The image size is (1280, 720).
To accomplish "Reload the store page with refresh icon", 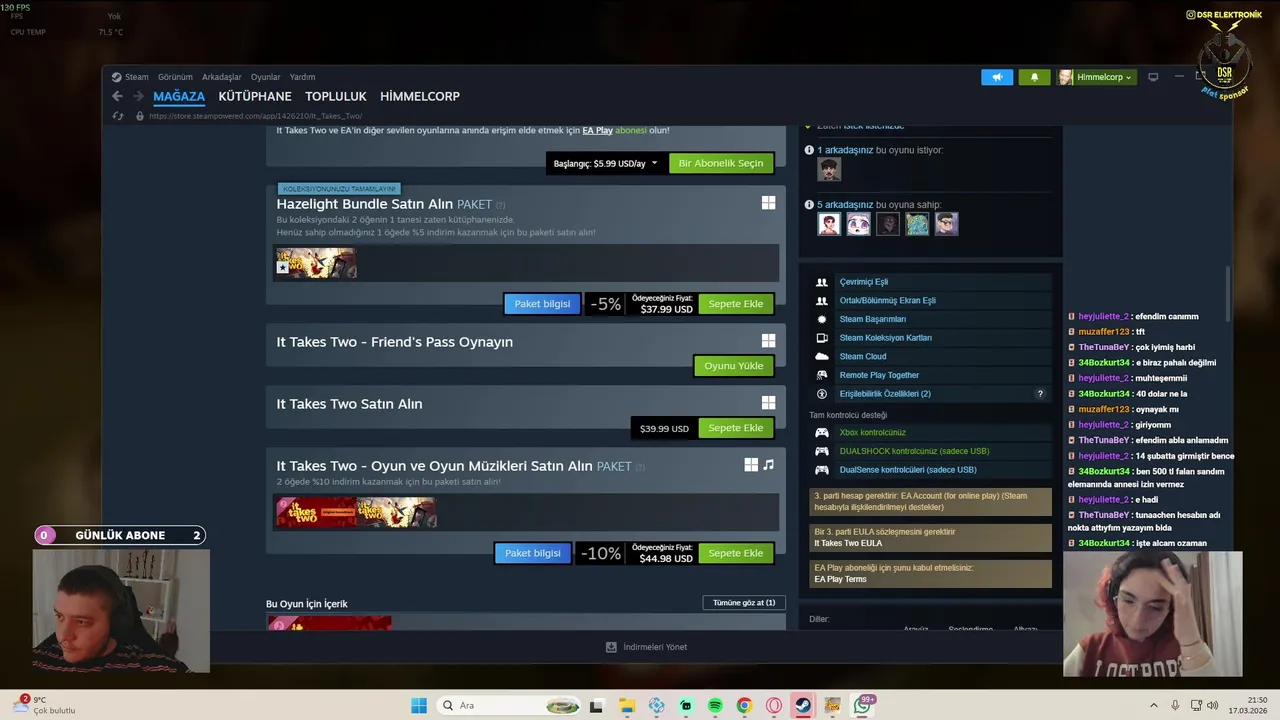I will point(117,116).
